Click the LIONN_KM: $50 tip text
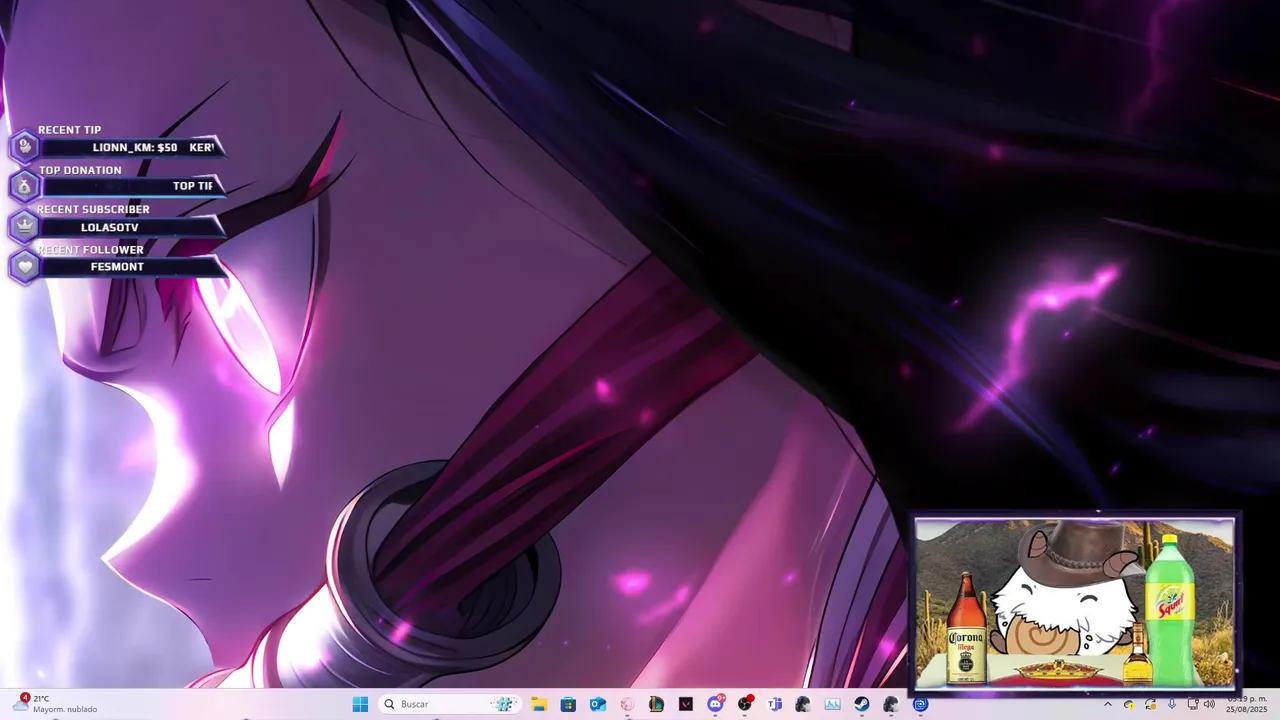The height and width of the screenshot is (720, 1280). tap(135, 148)
